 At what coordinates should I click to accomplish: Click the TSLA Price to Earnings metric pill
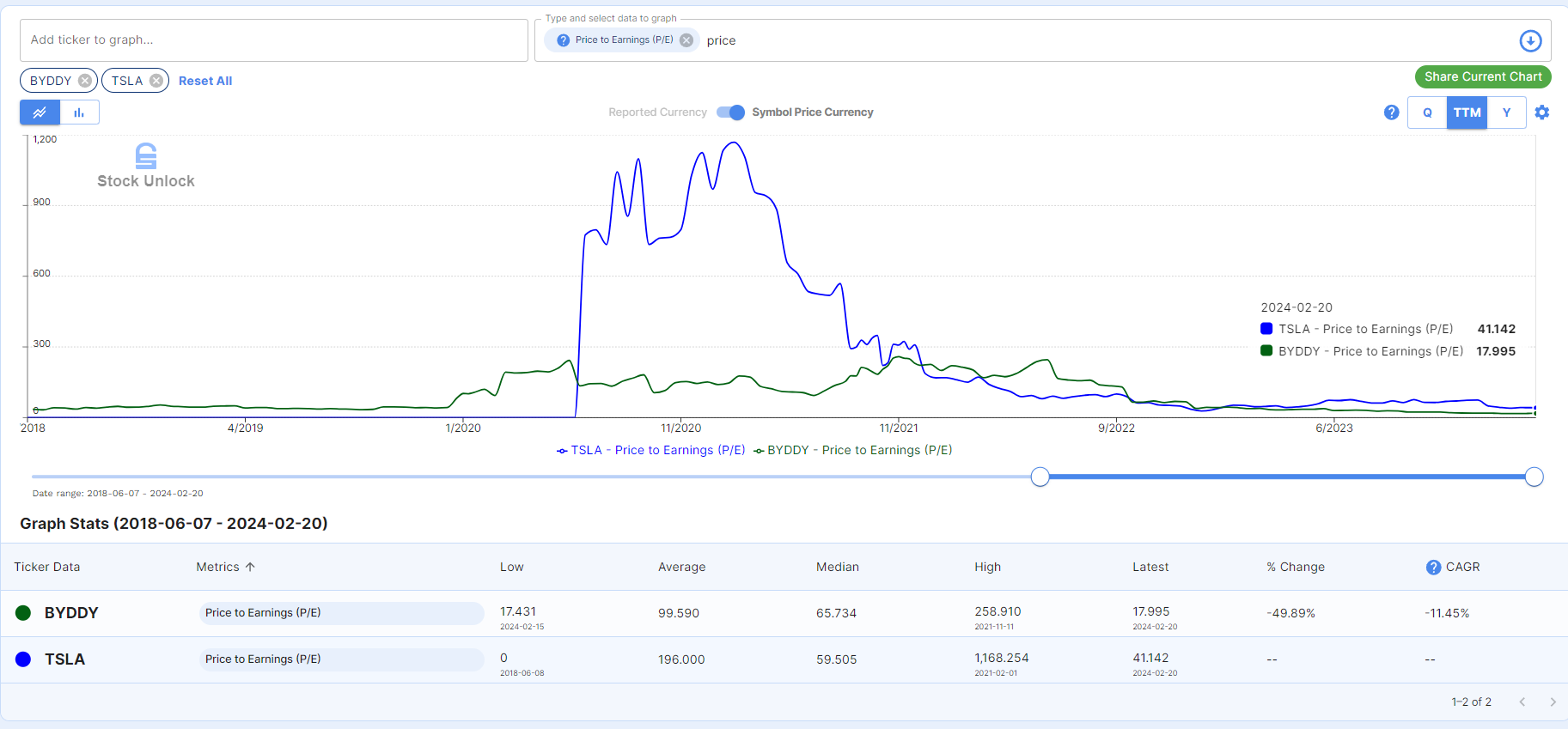tap(342, 659)
